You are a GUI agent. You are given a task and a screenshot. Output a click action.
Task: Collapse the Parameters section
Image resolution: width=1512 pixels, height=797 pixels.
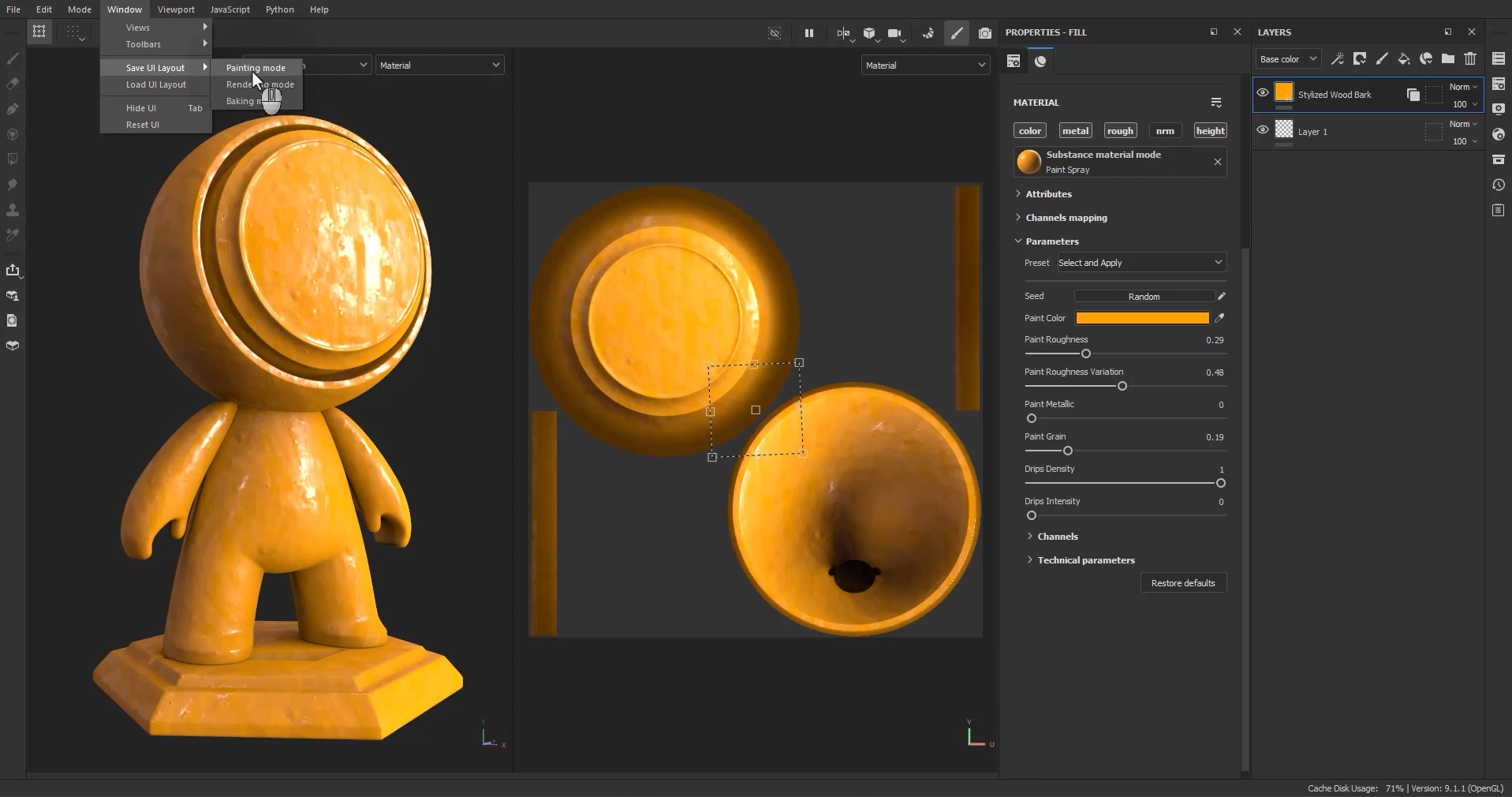(x=1051, y=241)
